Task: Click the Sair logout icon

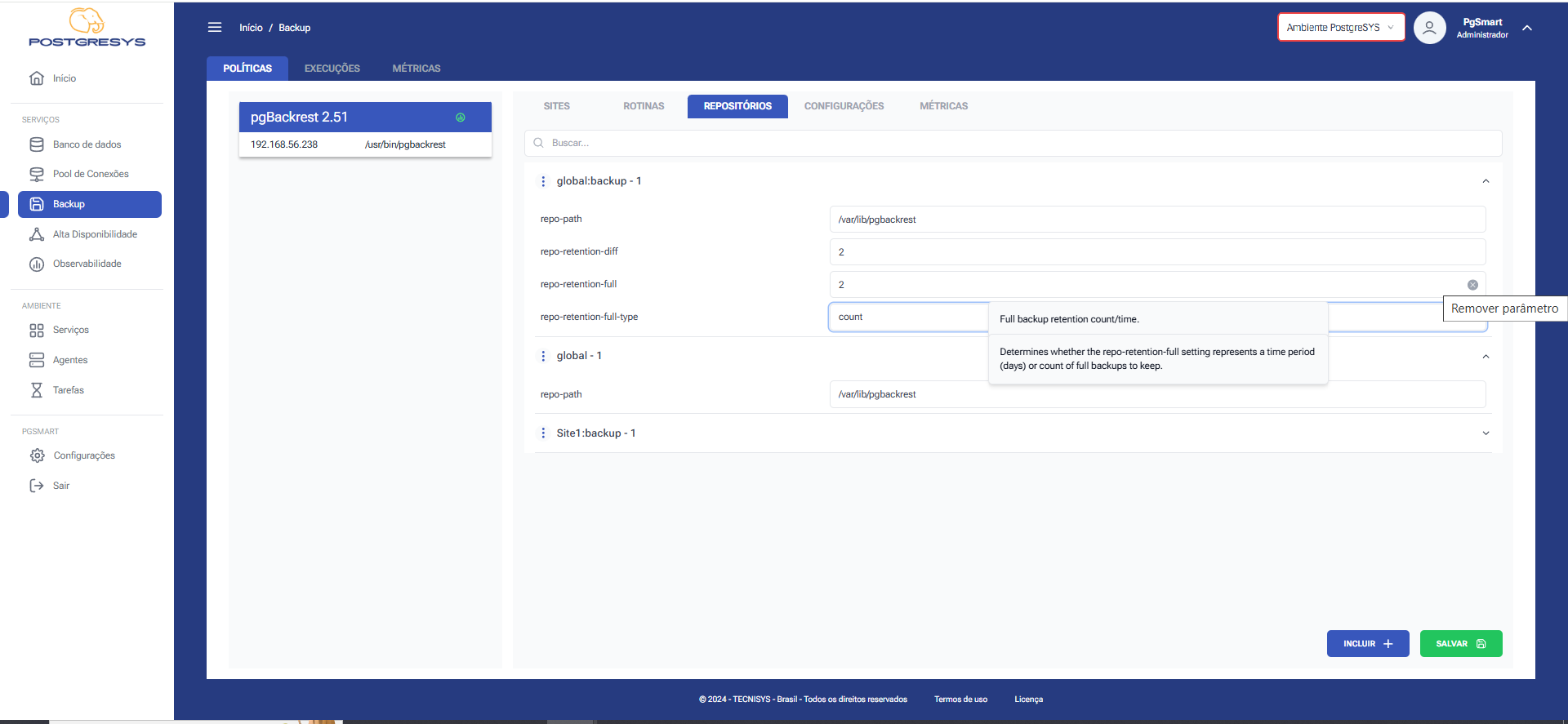Action: pyautogui.click(x=37, y=486)
